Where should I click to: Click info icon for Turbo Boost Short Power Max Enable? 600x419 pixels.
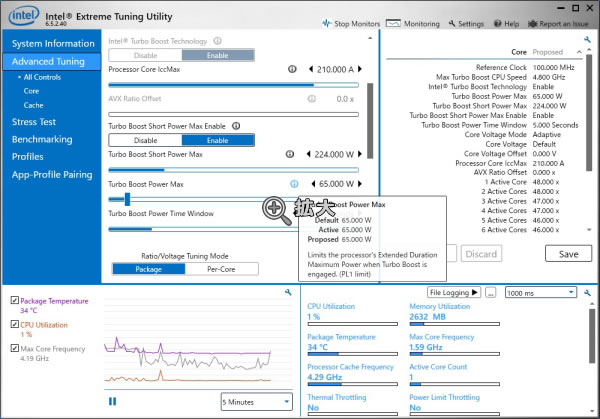pyautogui.click(x=236, y=126)
